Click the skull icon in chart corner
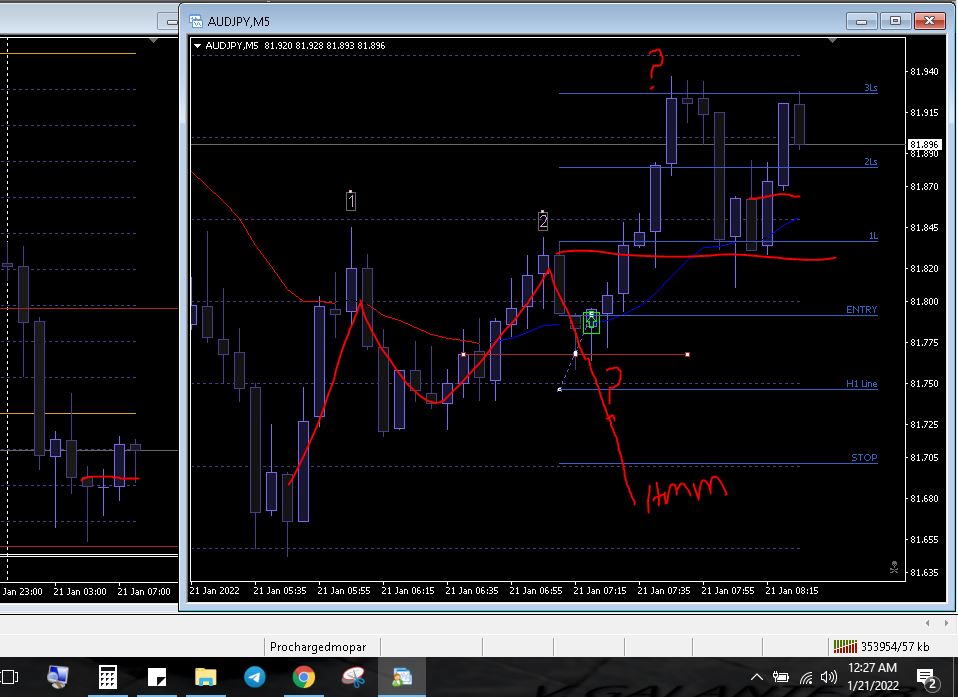 [893, 567]
